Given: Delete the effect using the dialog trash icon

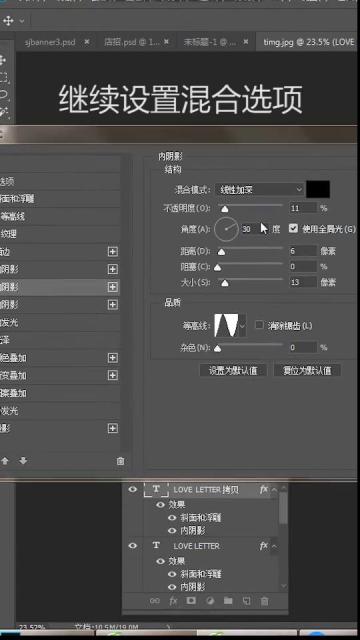Looking at the screenshot, I should [120, 461].
